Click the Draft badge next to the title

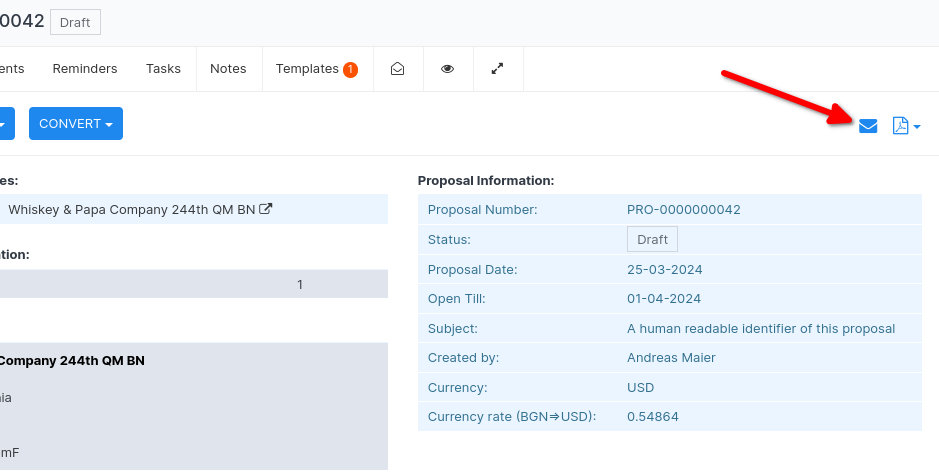(x=76, y=22)
